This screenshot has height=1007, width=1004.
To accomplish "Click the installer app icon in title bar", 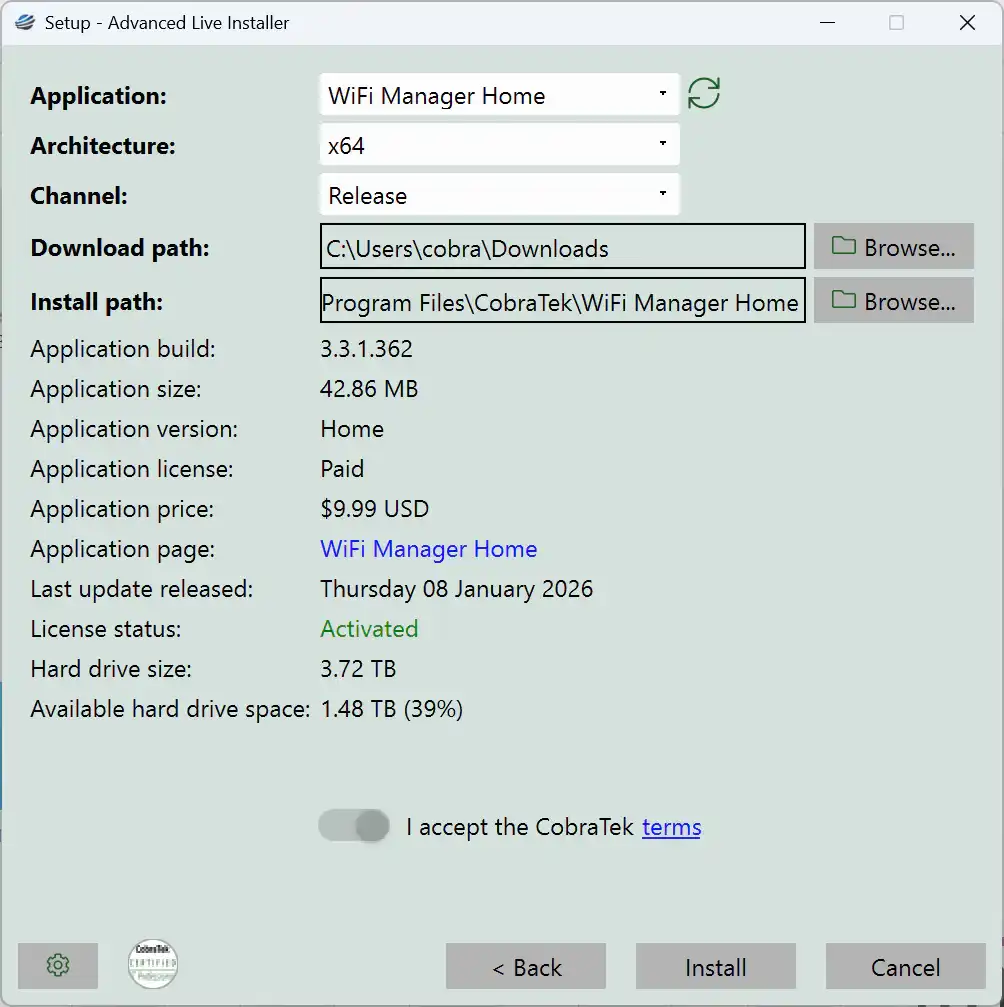I will tap(25, 23).
